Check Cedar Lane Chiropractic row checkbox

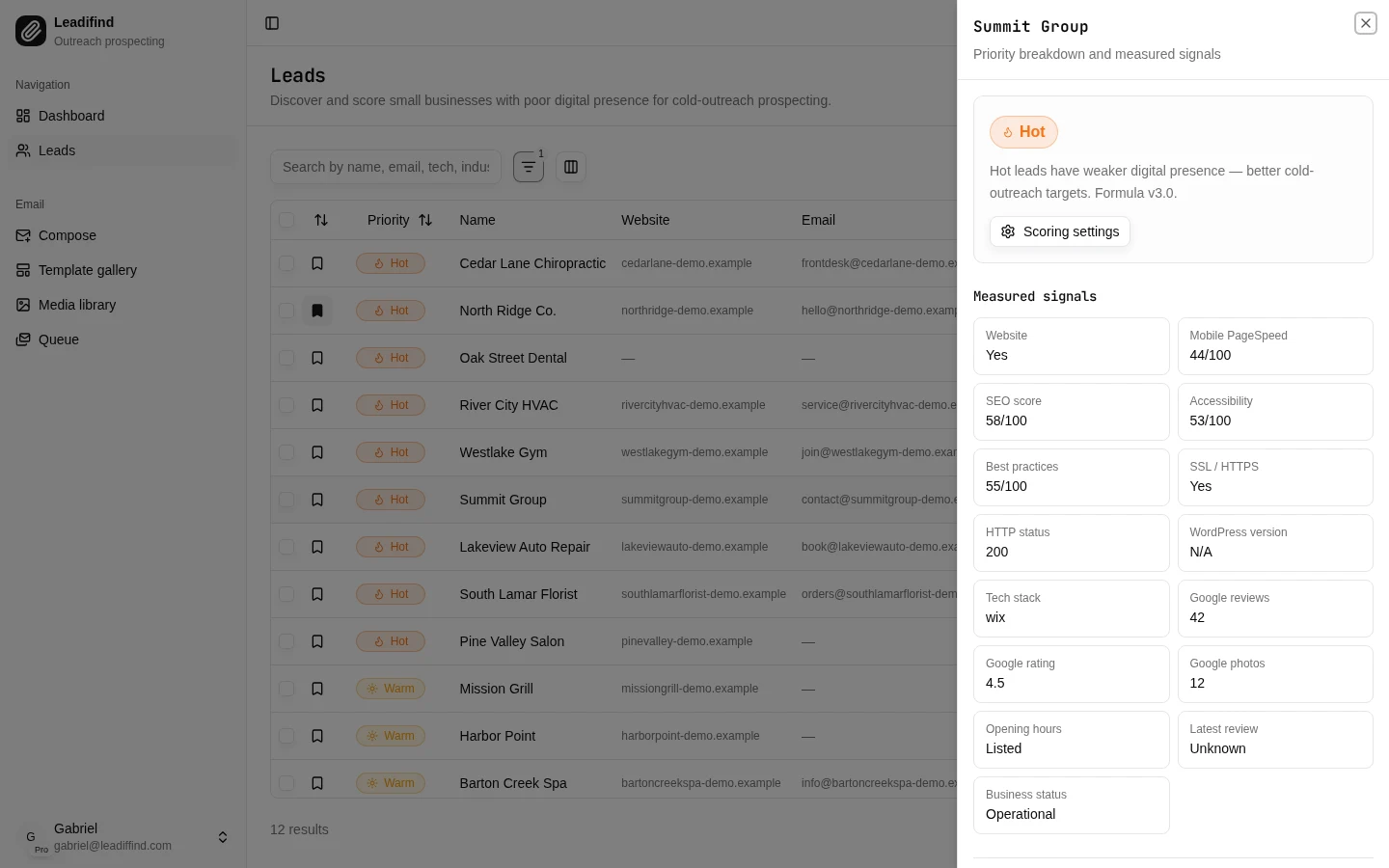click(286, 263)
